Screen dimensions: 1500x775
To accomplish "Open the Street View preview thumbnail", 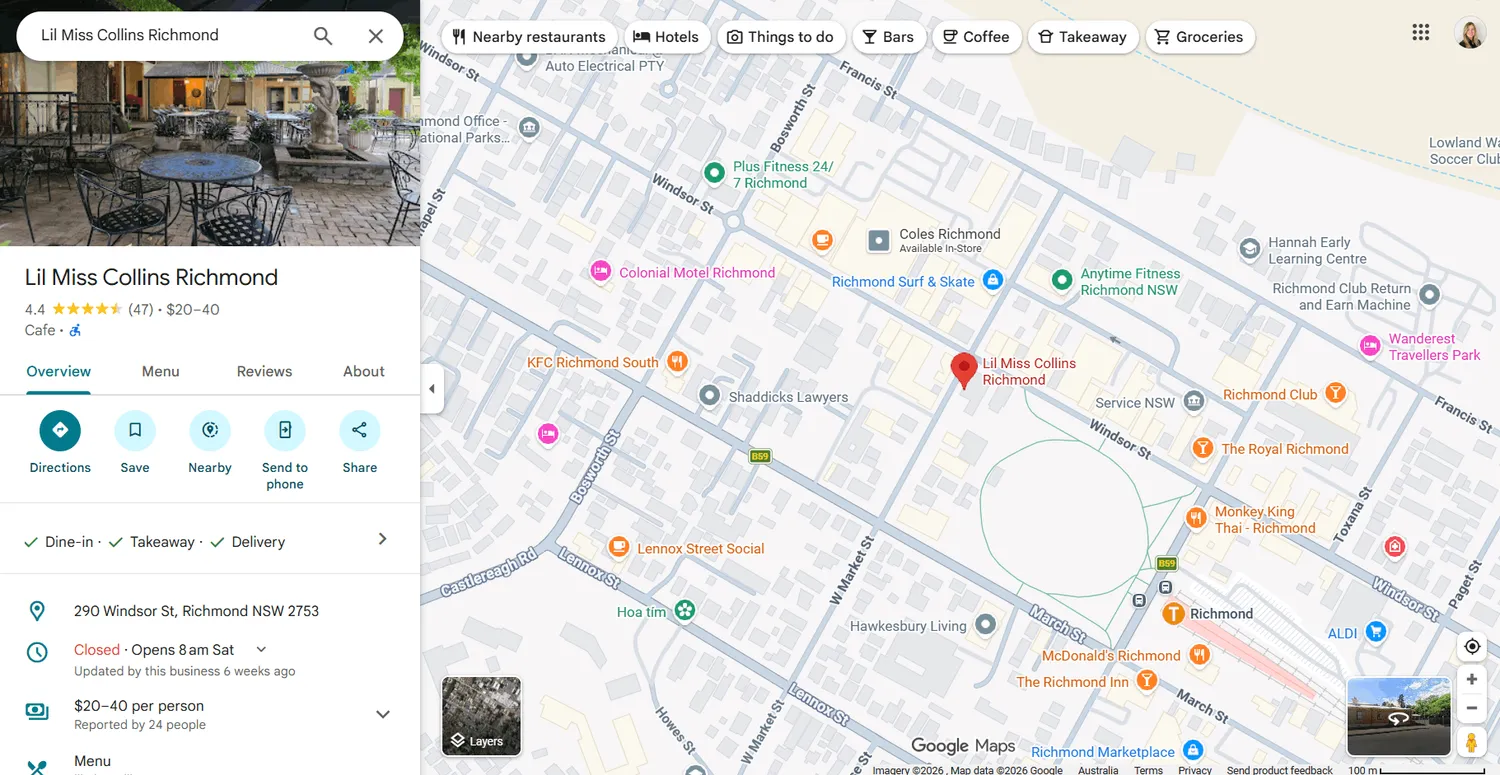I will [x=1399, y=716].
